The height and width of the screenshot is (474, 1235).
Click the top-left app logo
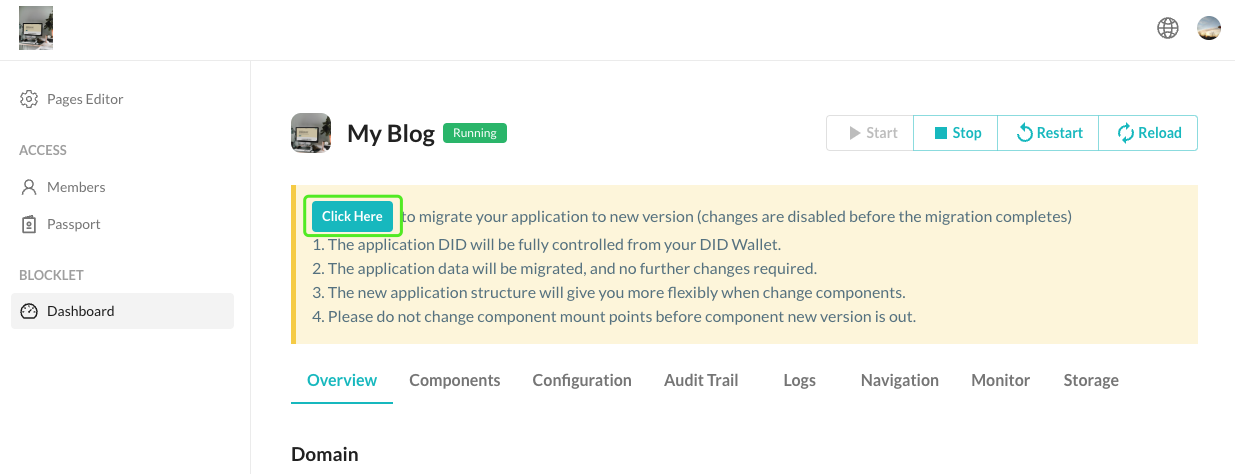[x=36, y=28]
